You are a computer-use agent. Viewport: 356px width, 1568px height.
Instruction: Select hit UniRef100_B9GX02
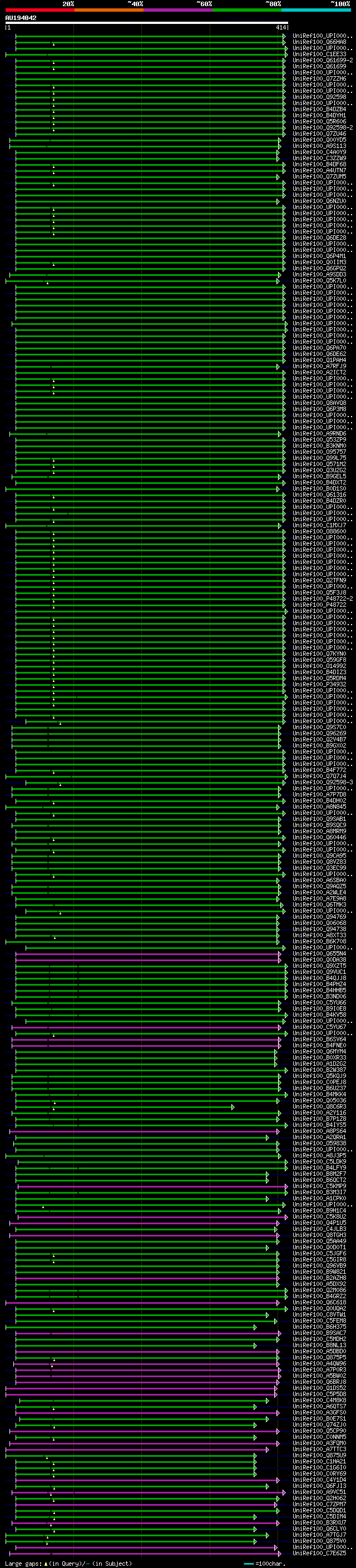click(319, 745)
